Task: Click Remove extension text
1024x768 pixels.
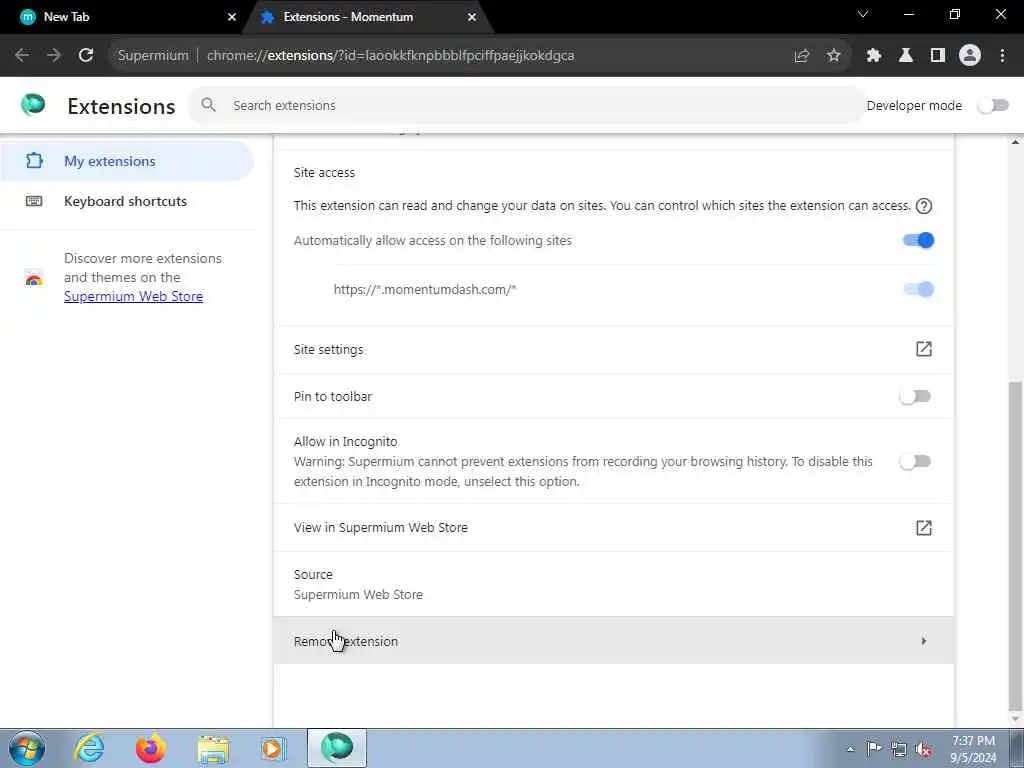Action: 345,641
